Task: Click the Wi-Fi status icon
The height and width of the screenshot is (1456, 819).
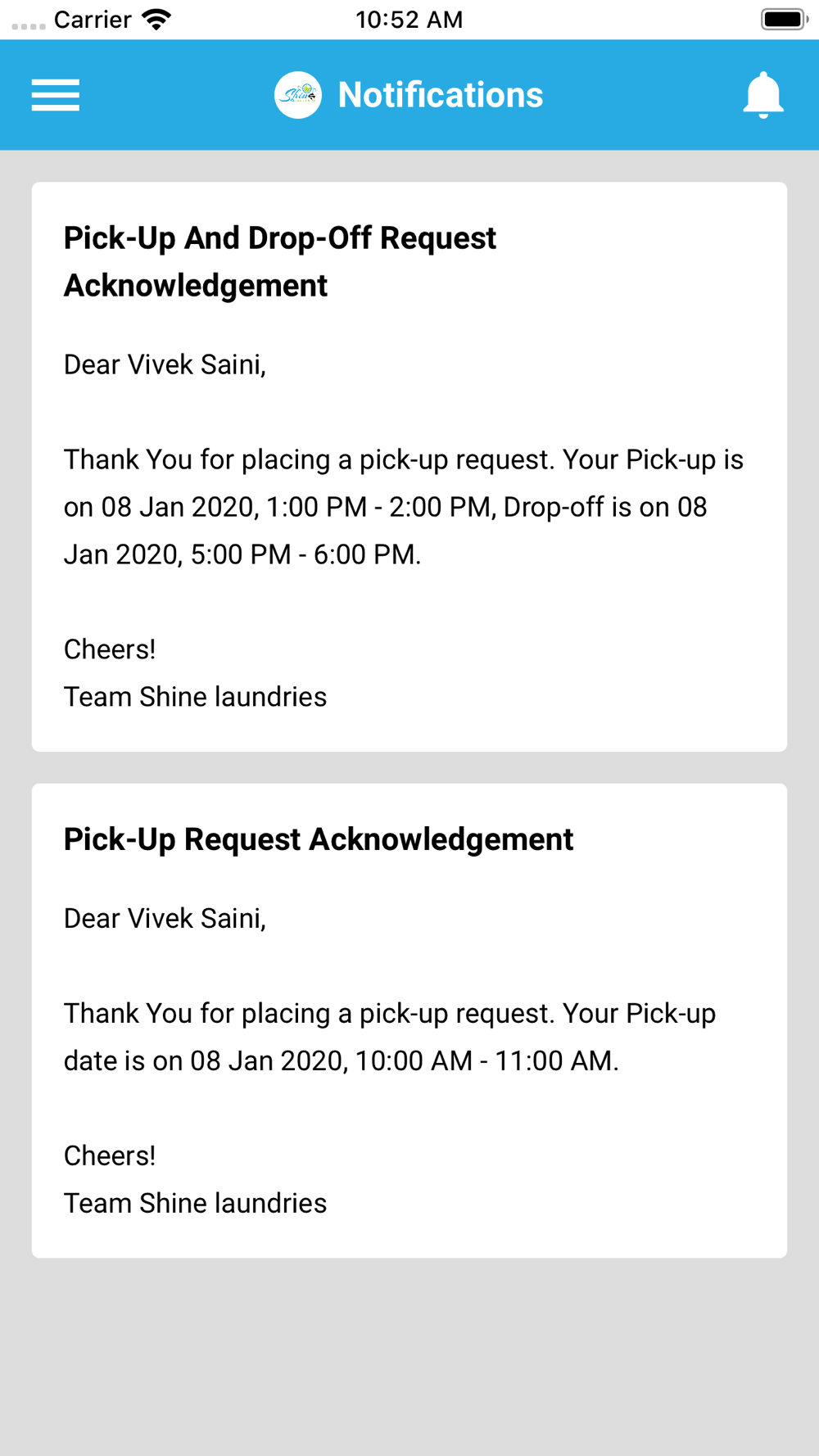Action: coord(156,20)
